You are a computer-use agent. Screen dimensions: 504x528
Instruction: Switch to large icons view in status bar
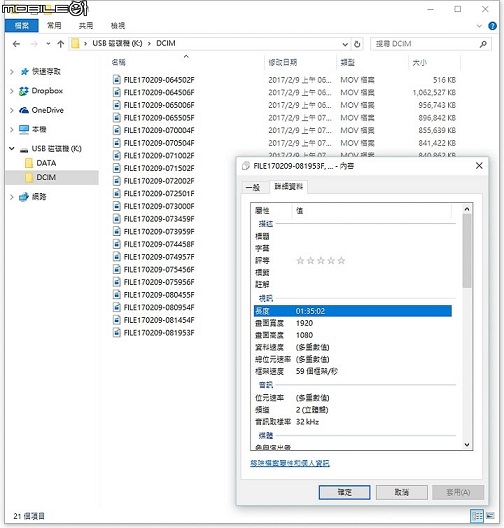point(490,516)
